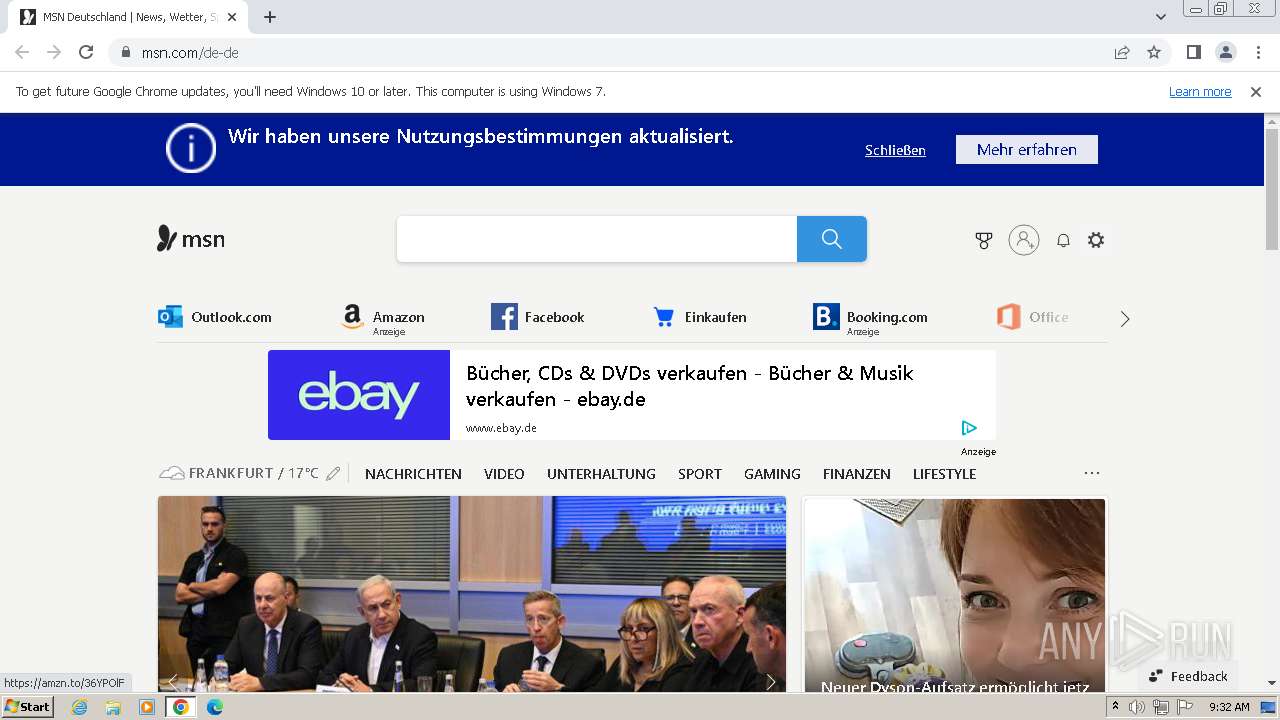
Task: Open tab search dropdown chevron
Action: 1161,17
